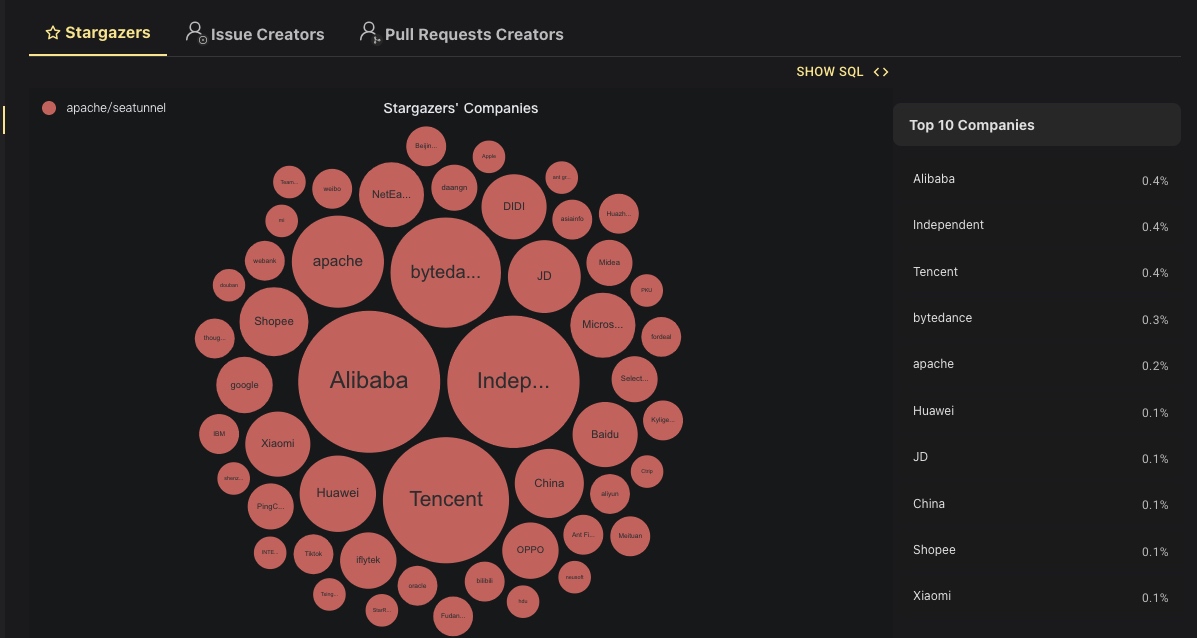Select the DIDI bubble
Viewport: 1197px width, 638px height.
(x=514, y=207)
